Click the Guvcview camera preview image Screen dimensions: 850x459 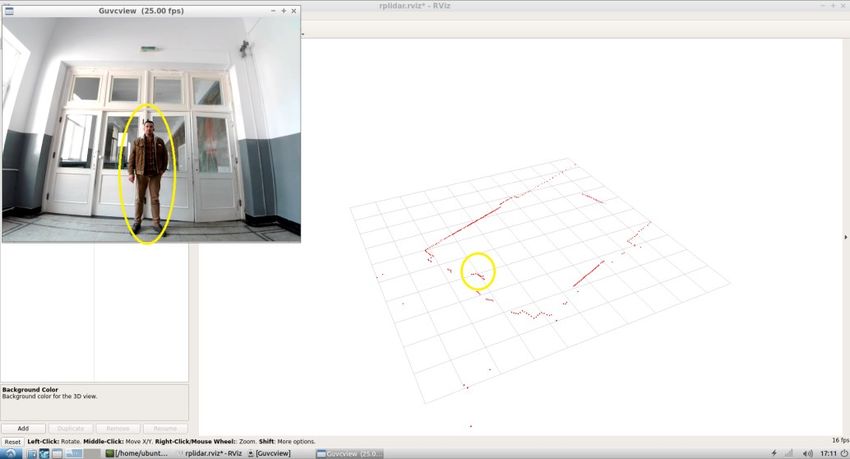(151, 130)
